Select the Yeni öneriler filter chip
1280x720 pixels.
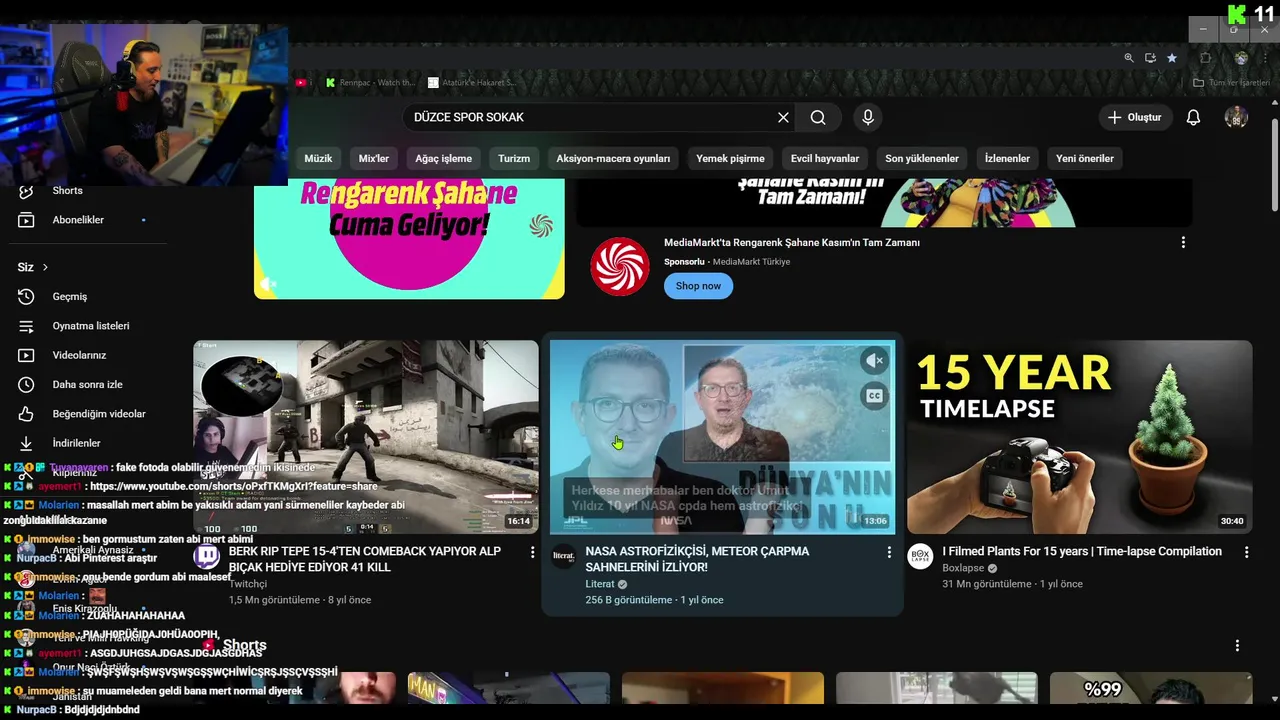pos(1085,158)
